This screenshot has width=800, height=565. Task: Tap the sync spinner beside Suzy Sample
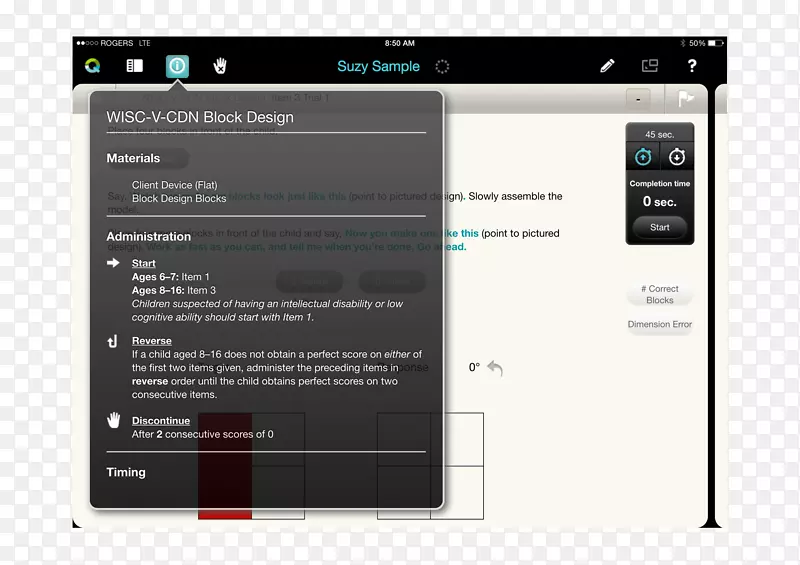coord(442,66)
